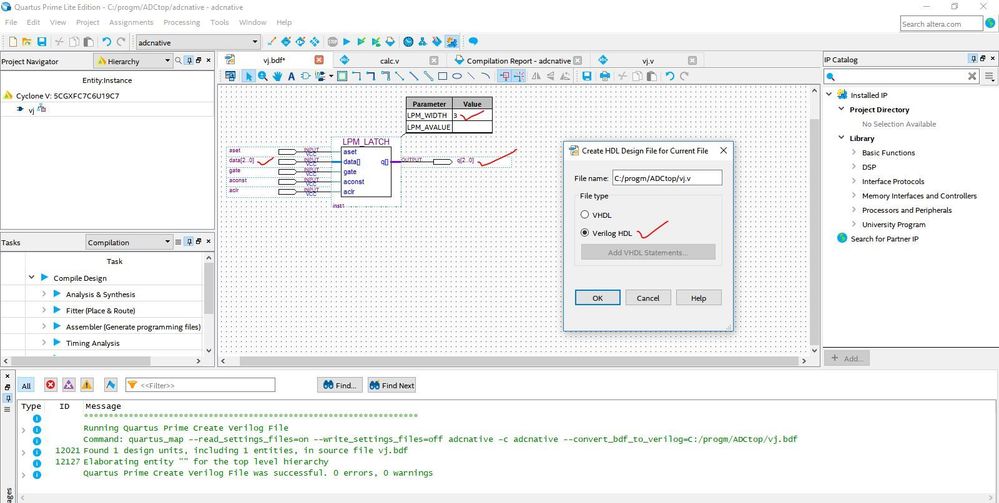Switch to the calc.v tab

[389, 60]
